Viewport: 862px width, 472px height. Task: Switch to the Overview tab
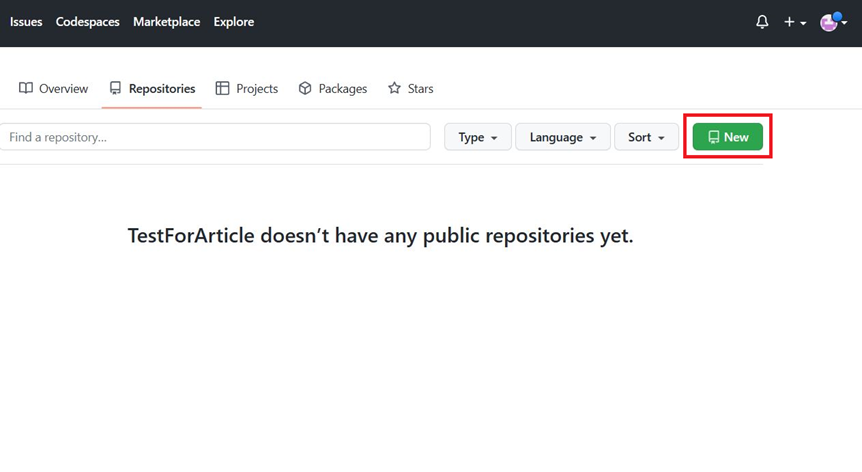[53, 88]
